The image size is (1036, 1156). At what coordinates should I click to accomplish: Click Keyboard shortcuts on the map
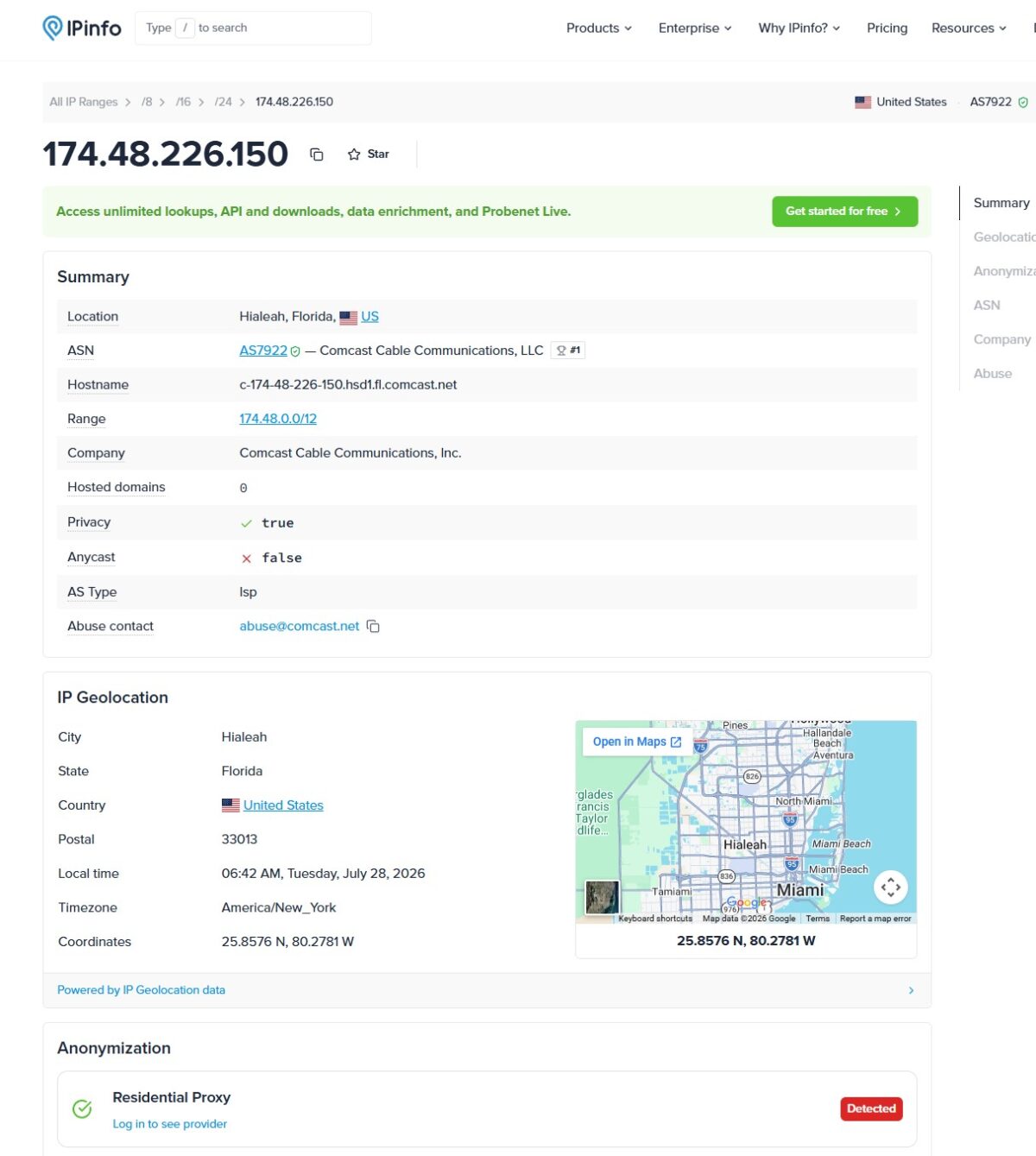point(655,919)
